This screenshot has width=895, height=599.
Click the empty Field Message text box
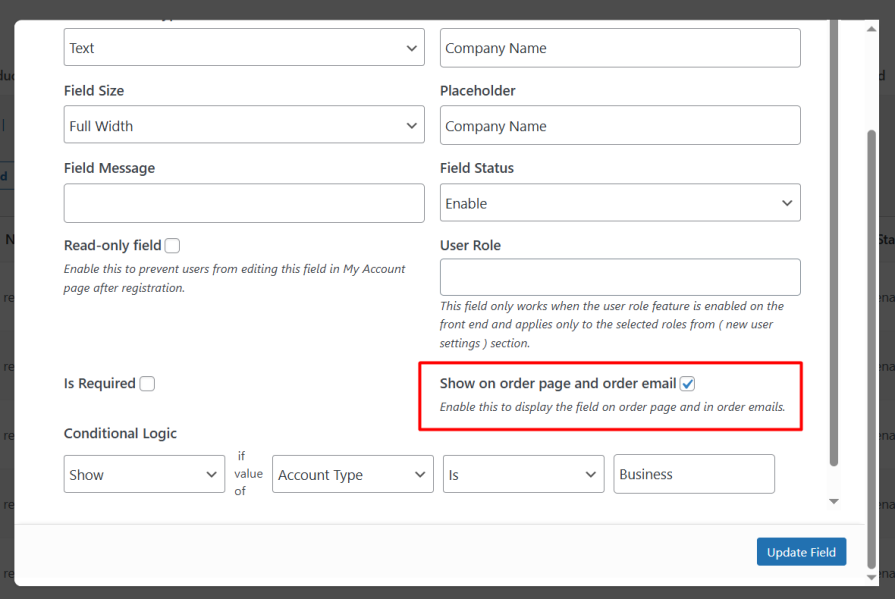click(x=243, y=202)
